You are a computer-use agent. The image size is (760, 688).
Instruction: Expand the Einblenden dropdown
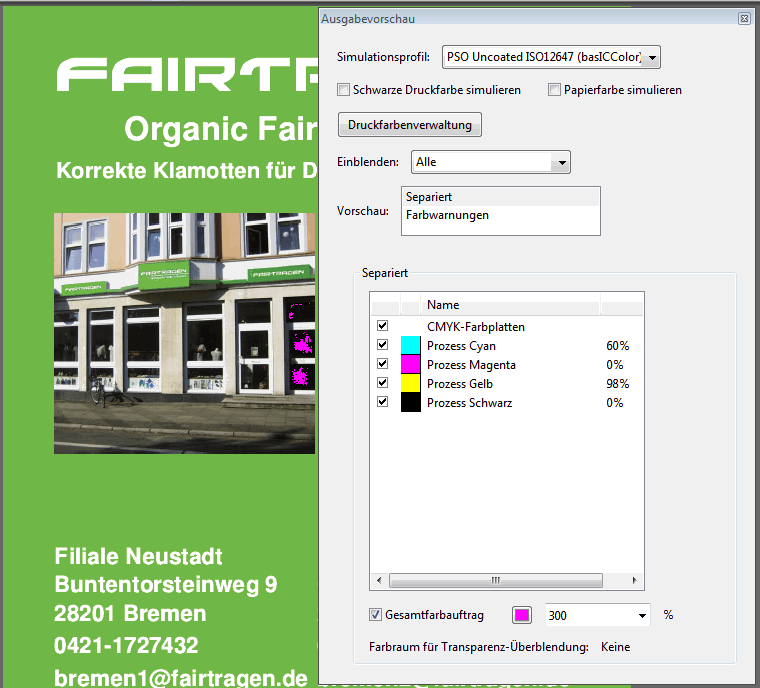click(561, 162)
